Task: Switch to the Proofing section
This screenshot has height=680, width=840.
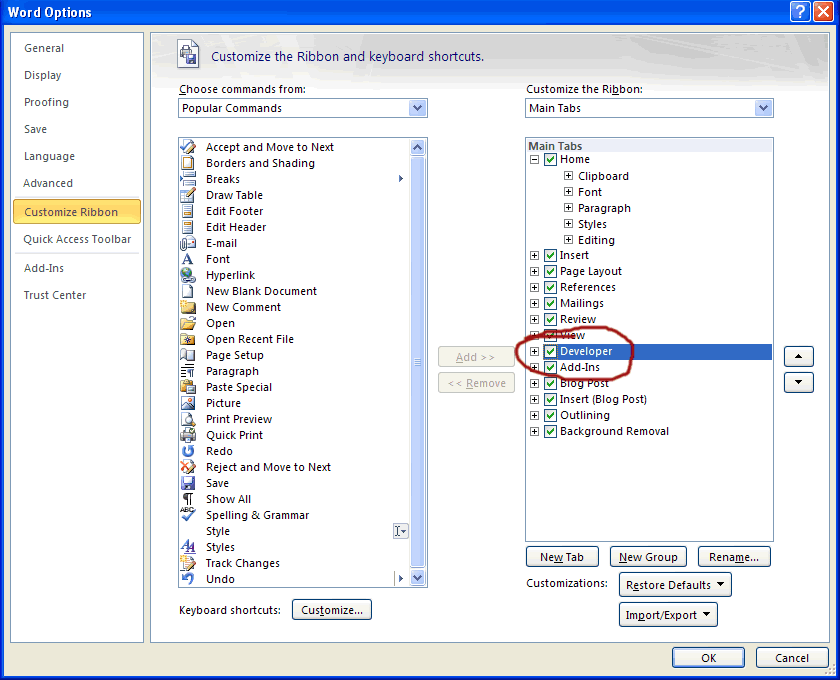Action: click(x=46, y=101)
